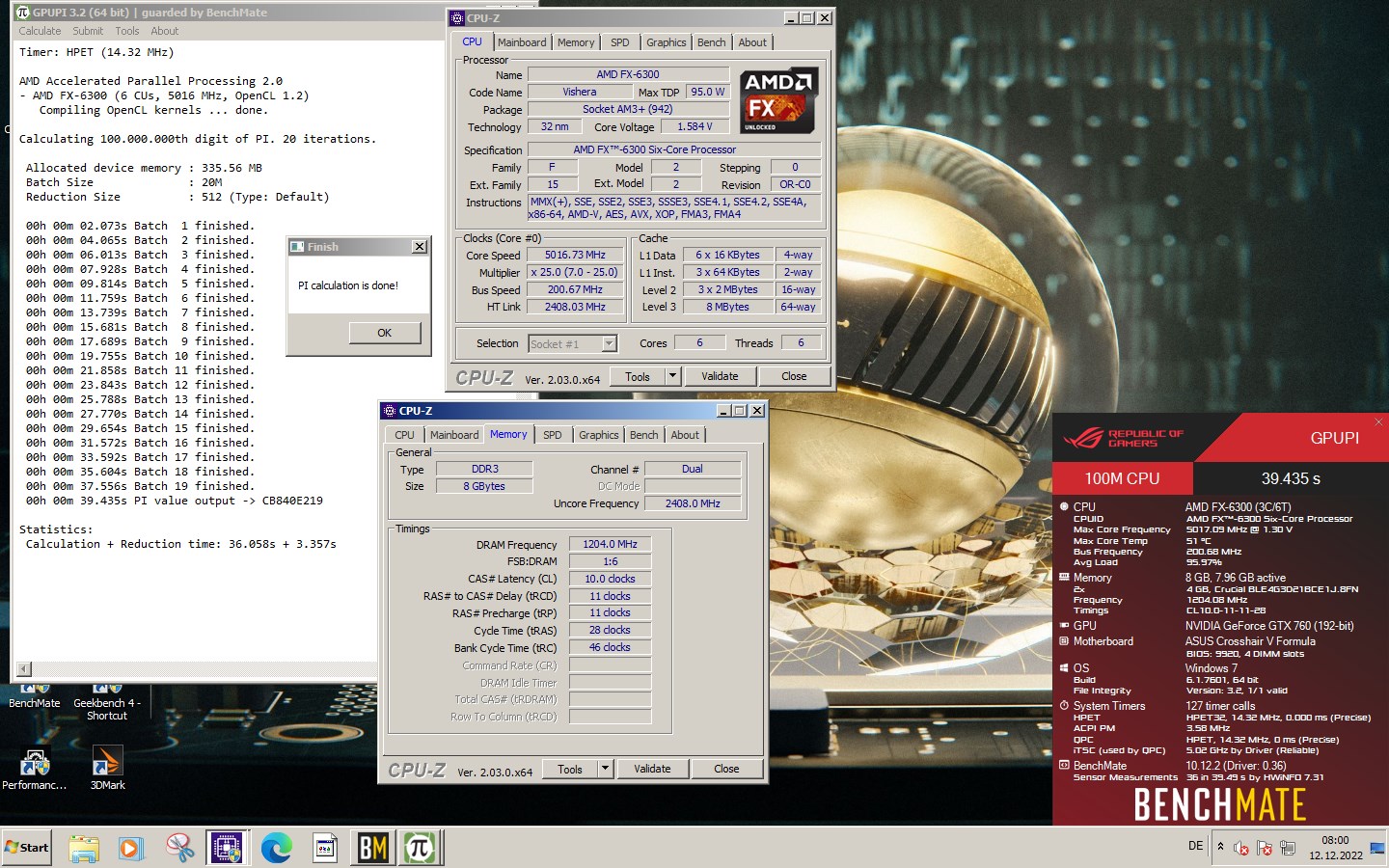Click Close button in upper CPU-Z
The height and width of the screenshot is (868, 1389).
(795, 376)
